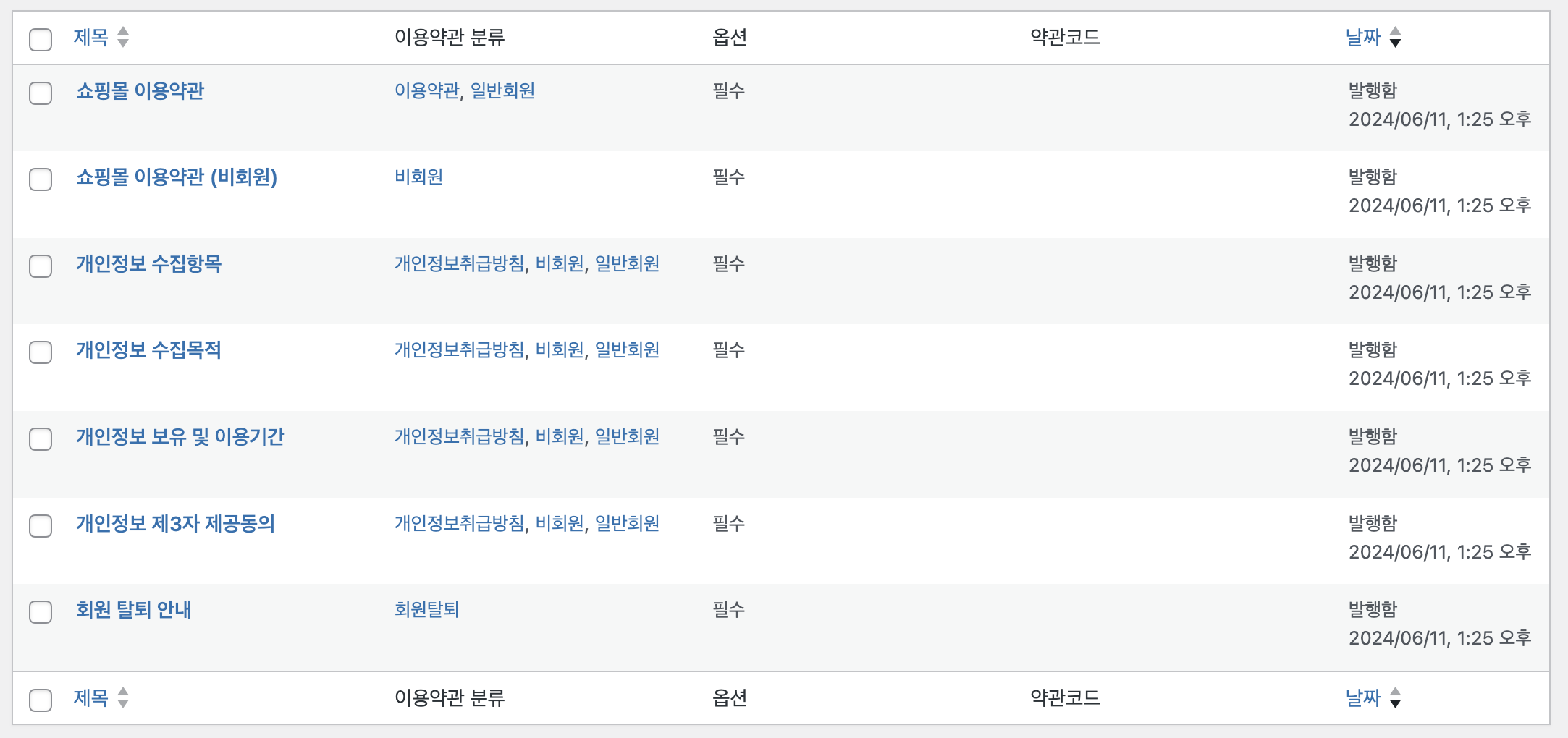The width and height of the screenshot is (1568, 738).
Task: Open the 쇼핑몰 이용약관 (비회원) title link
Action: point(177,177)
